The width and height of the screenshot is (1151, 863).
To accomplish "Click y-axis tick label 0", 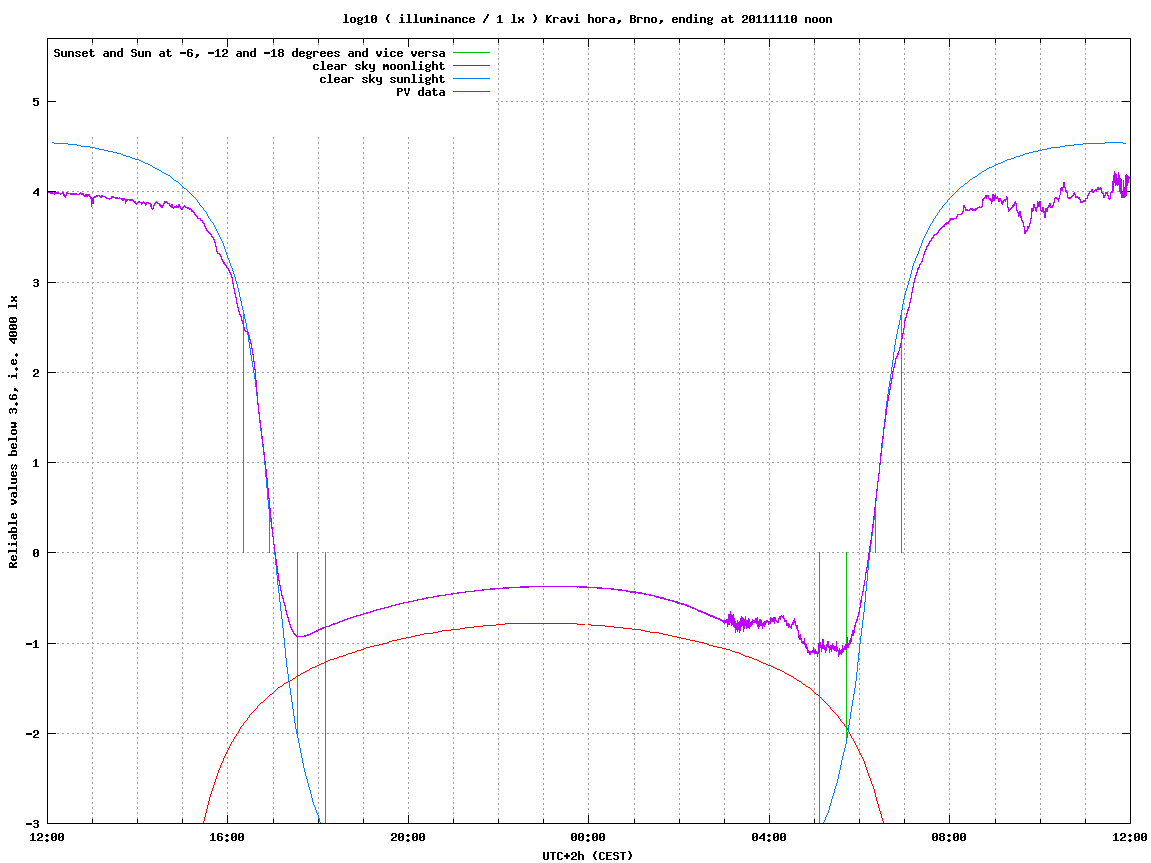I will click(35, 553).
